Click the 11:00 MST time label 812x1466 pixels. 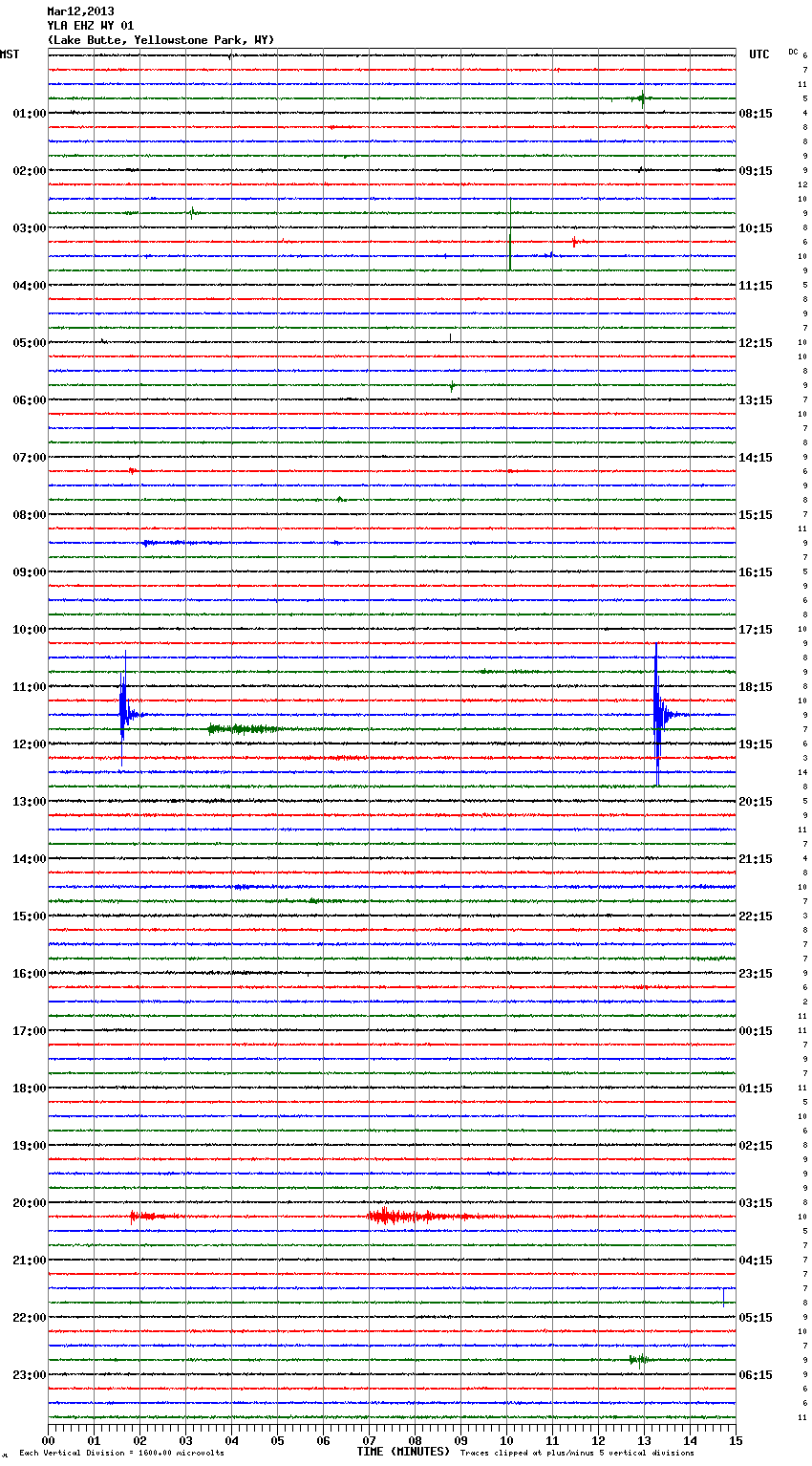point(29,687)
